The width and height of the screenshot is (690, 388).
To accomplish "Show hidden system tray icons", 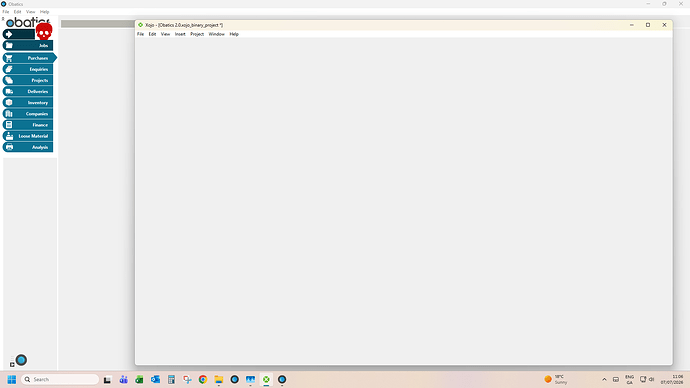I will pos(604,379).
